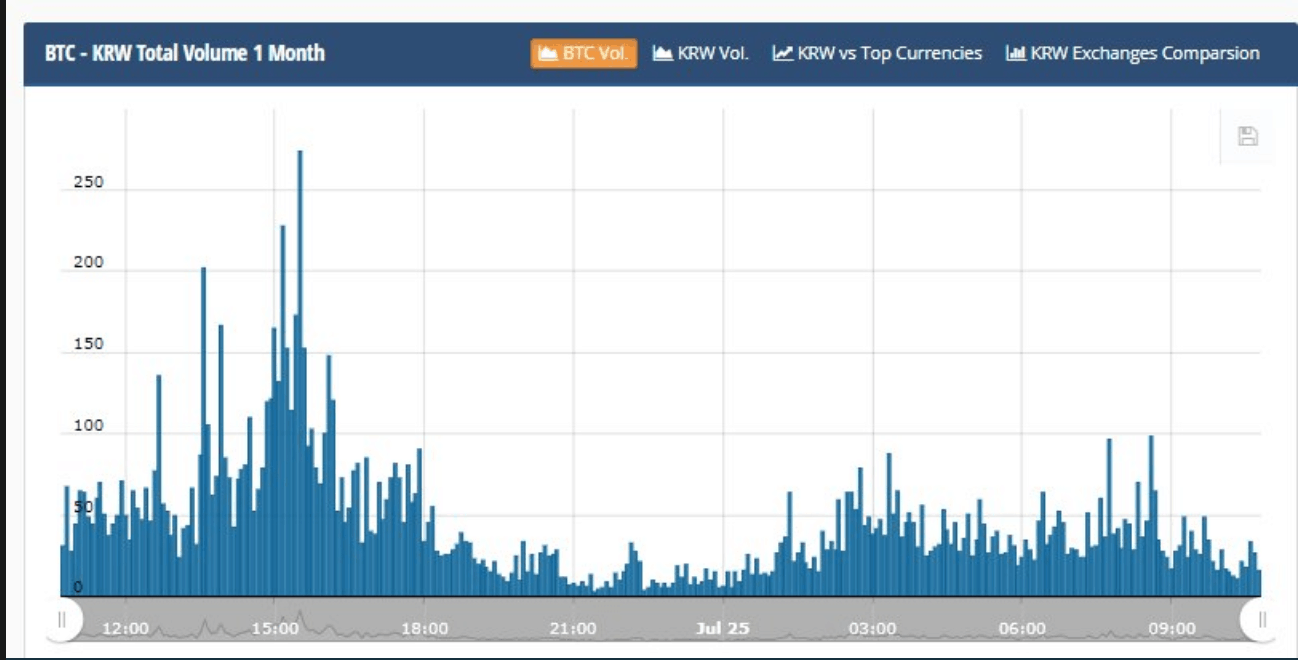The width and height of the screenshot is (1298, 660).
Task: Click the save chart floppy disk icon
Action: [1247, 136]
